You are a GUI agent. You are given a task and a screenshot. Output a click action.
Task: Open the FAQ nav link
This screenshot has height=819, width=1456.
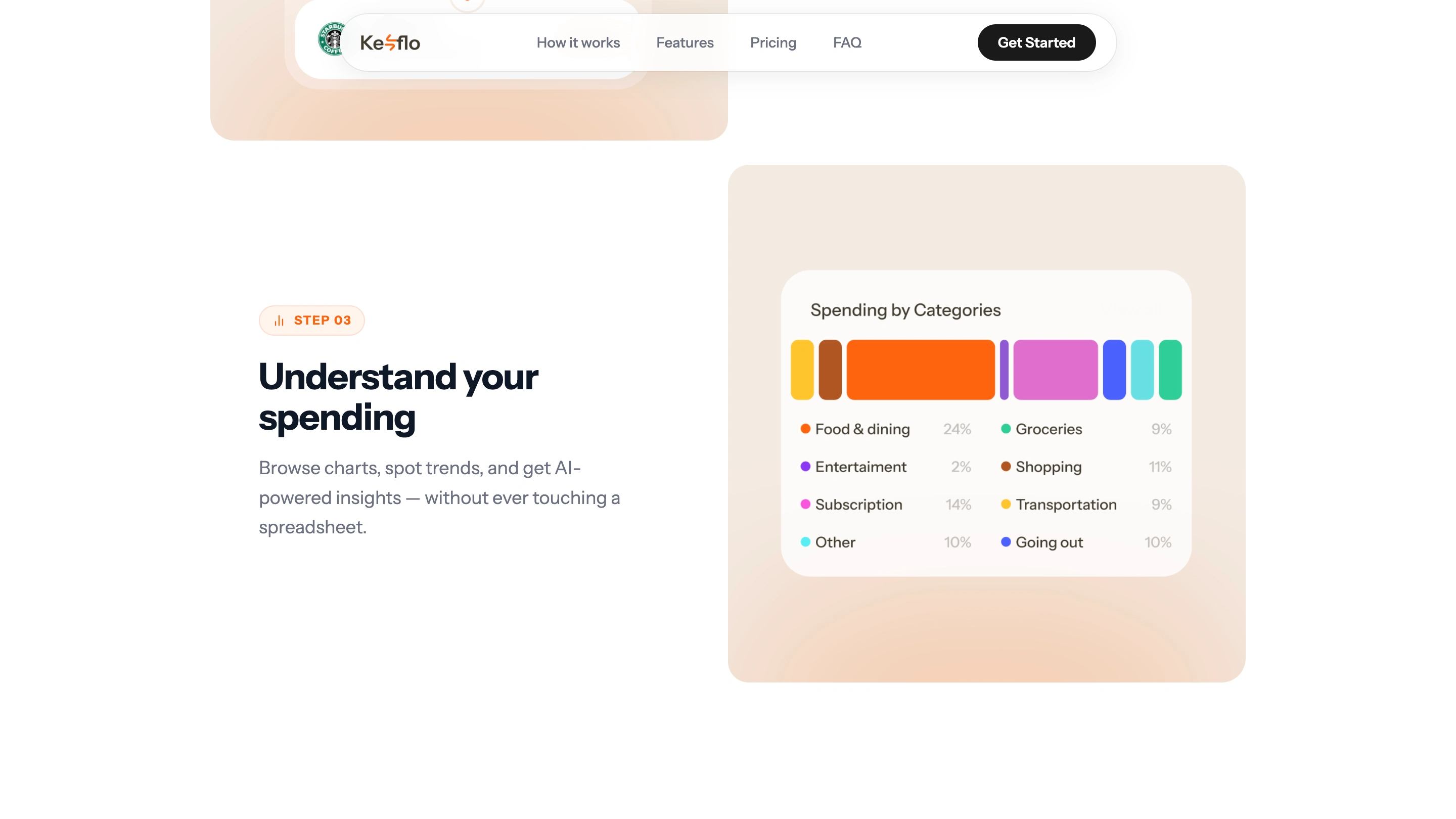pos(847,42)
